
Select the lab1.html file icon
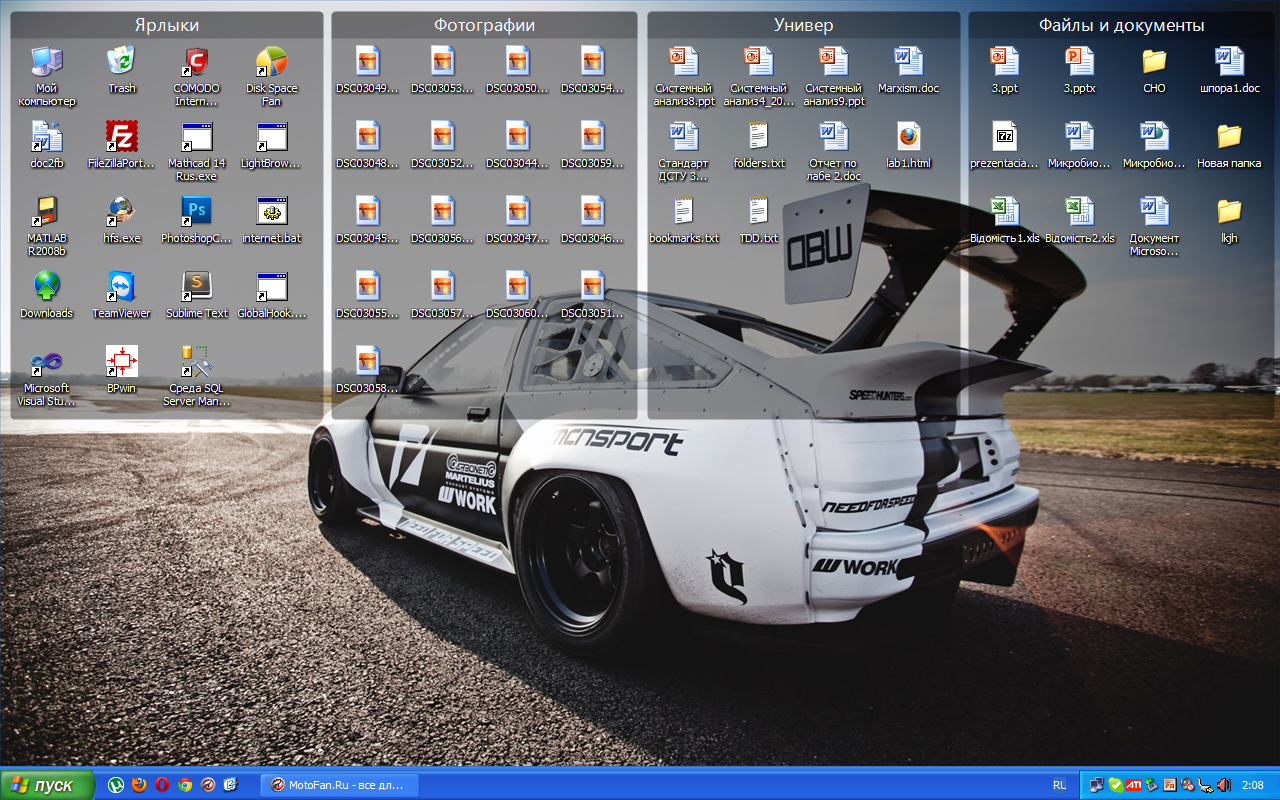pos(909,137)
